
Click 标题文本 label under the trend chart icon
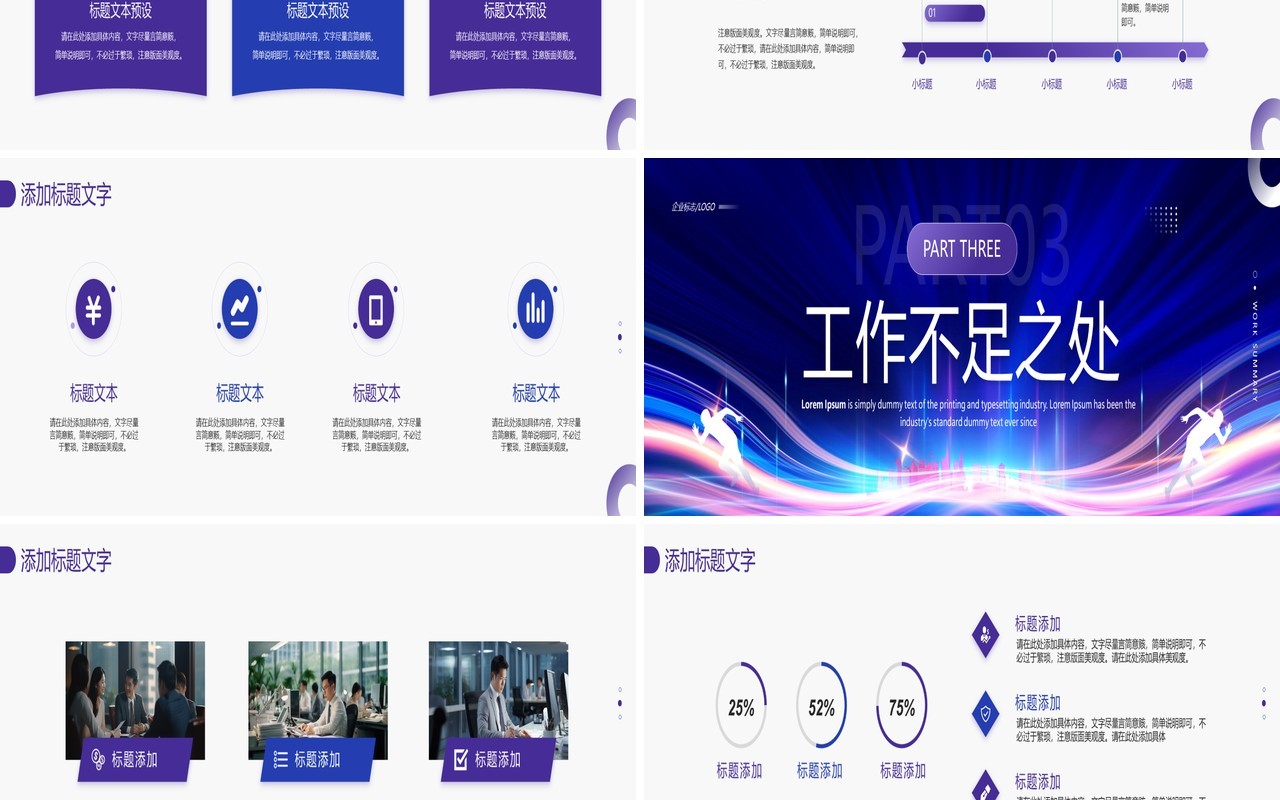pos(240,393)
